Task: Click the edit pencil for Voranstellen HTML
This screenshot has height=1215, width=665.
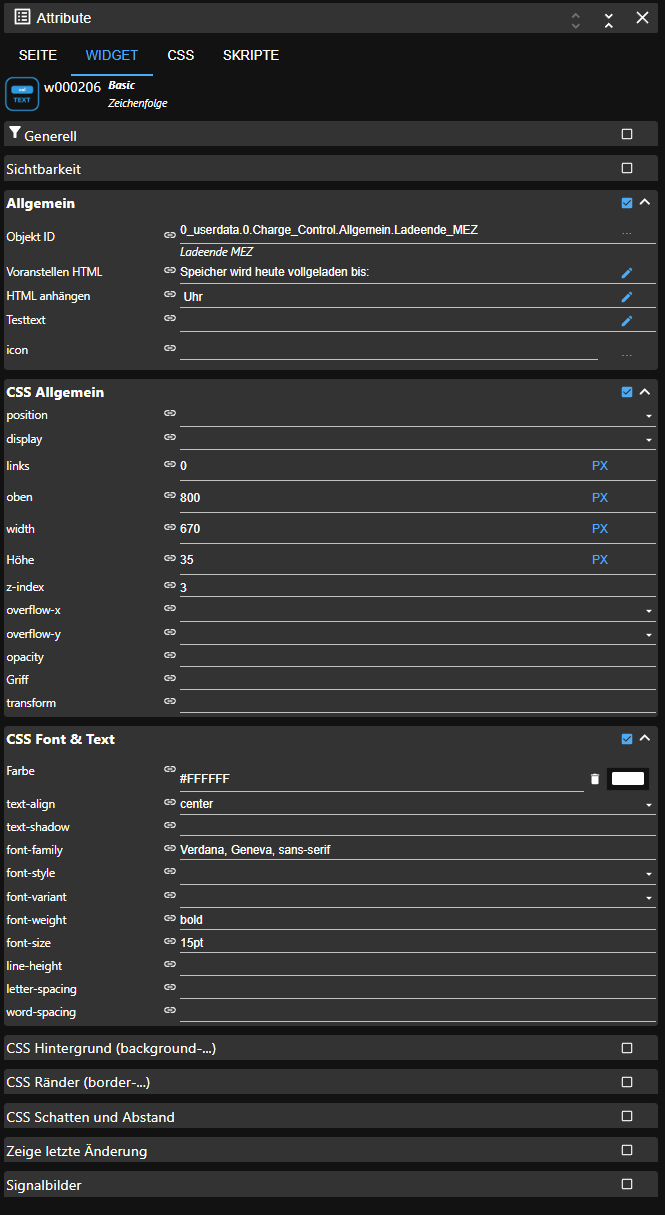Action: click(x=627, y=272)
